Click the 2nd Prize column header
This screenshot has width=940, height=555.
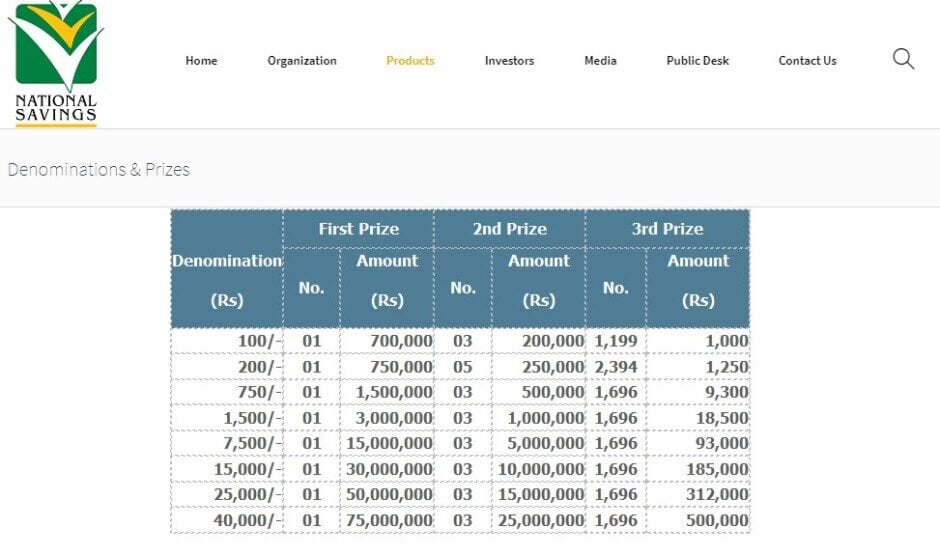[x=509, y=229]
